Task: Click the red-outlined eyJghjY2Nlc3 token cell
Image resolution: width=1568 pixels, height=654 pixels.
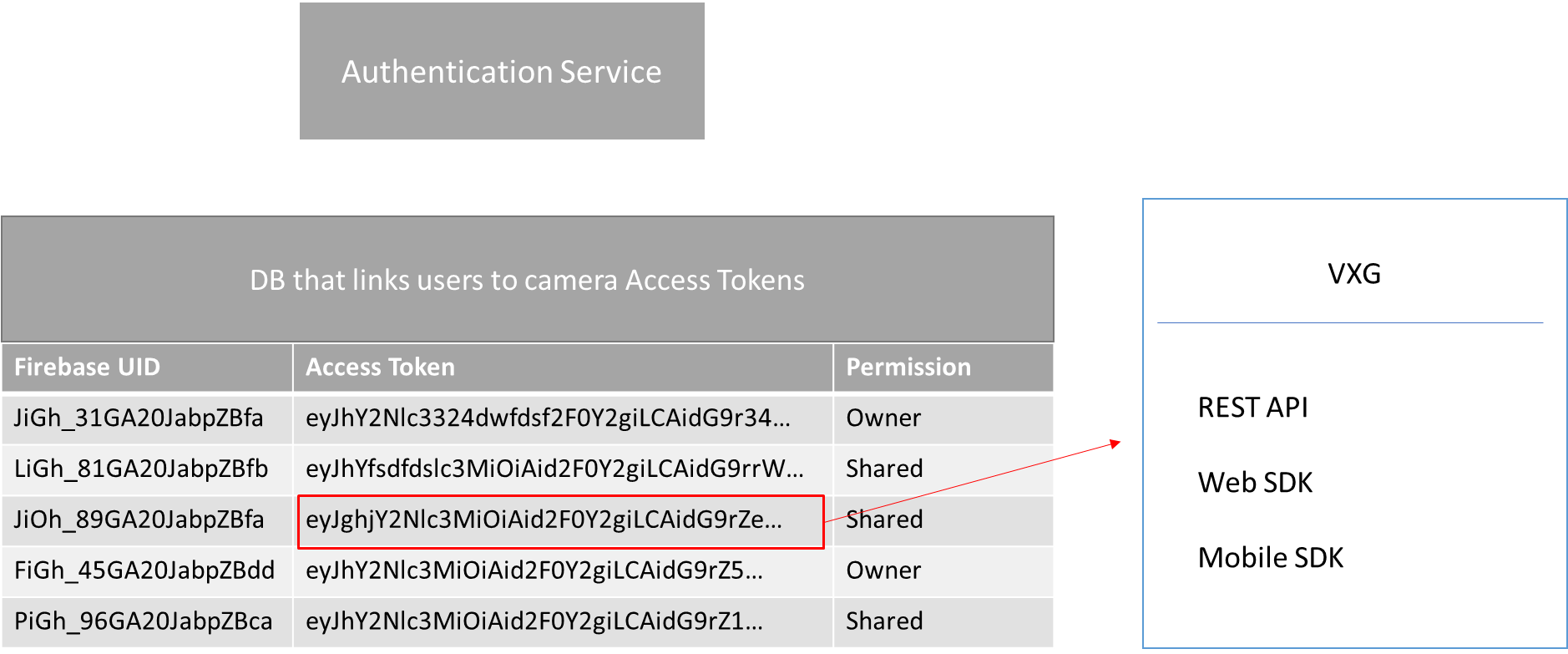Action: (x=544, y=520)
